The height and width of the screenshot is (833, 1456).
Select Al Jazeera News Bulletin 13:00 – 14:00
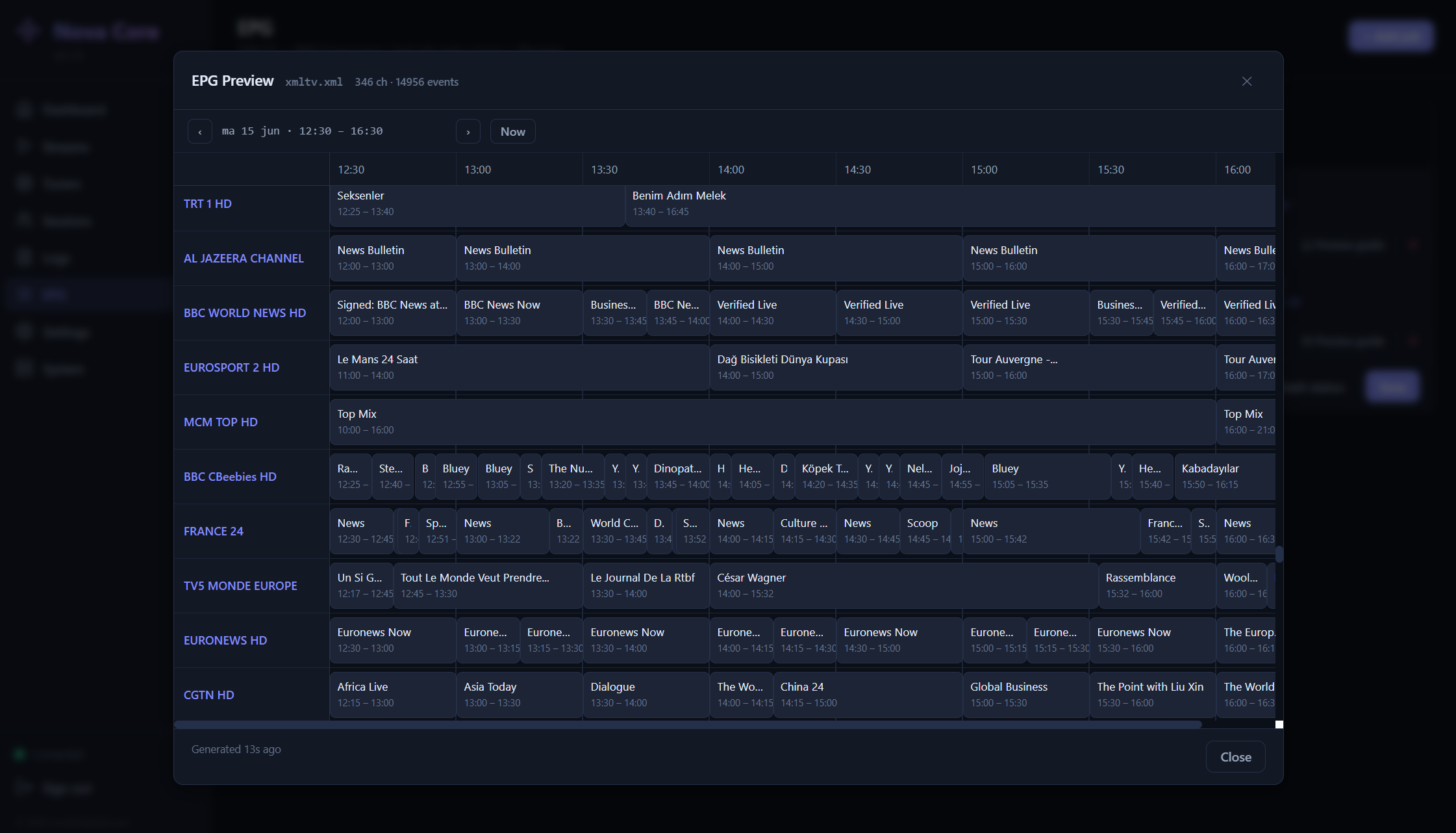(582, 258)
